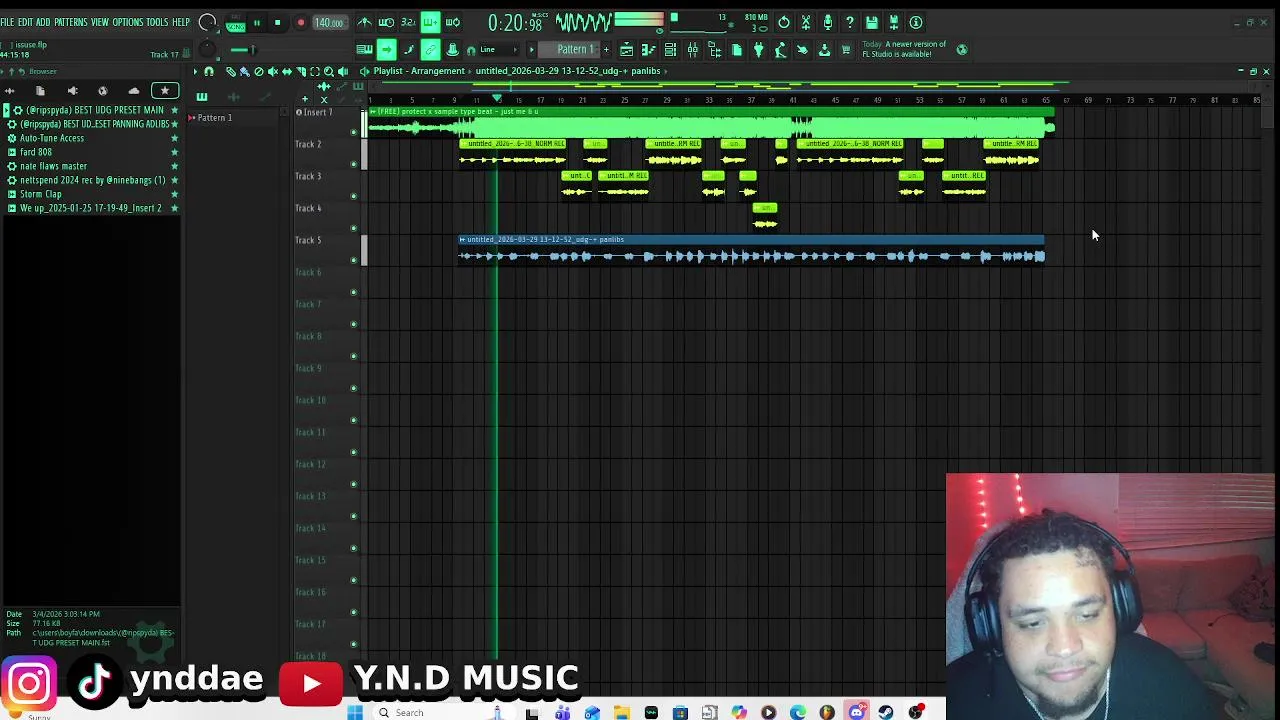The height and width of the screenshot is (720, 1280).
Task: Toggle typing keyboard to piano button
Action: click(x=364, y=49)
